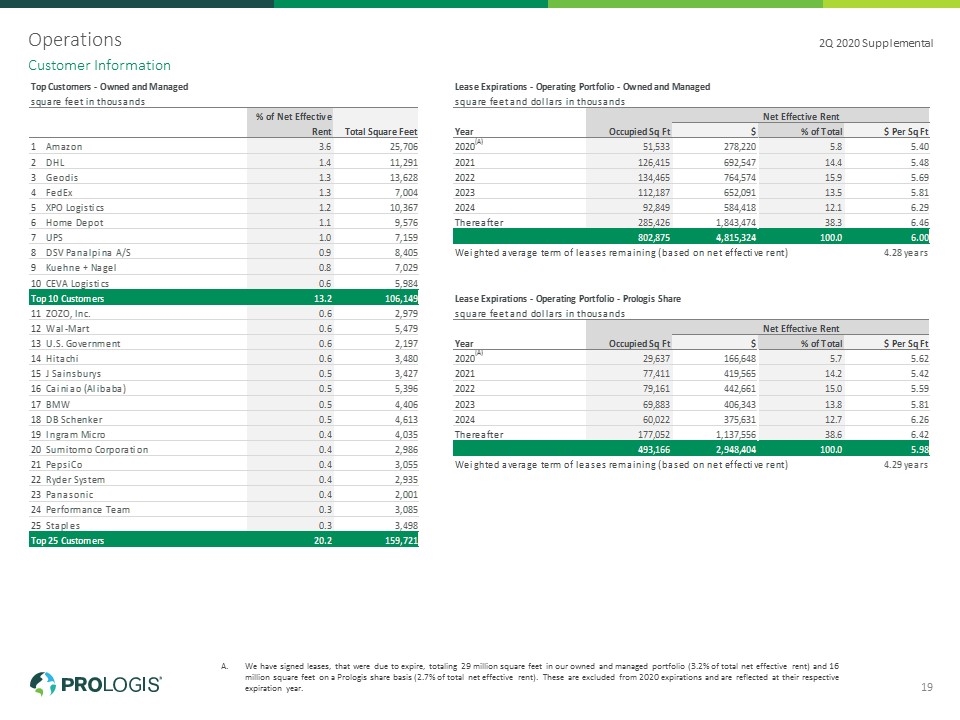
Task: Click the Panasonic customer name
Action: [x=70, y=495]
